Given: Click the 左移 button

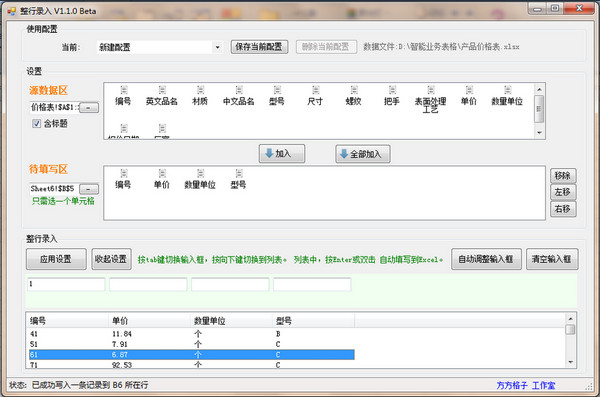Looking at the screenshot, I should coord(563,192).
